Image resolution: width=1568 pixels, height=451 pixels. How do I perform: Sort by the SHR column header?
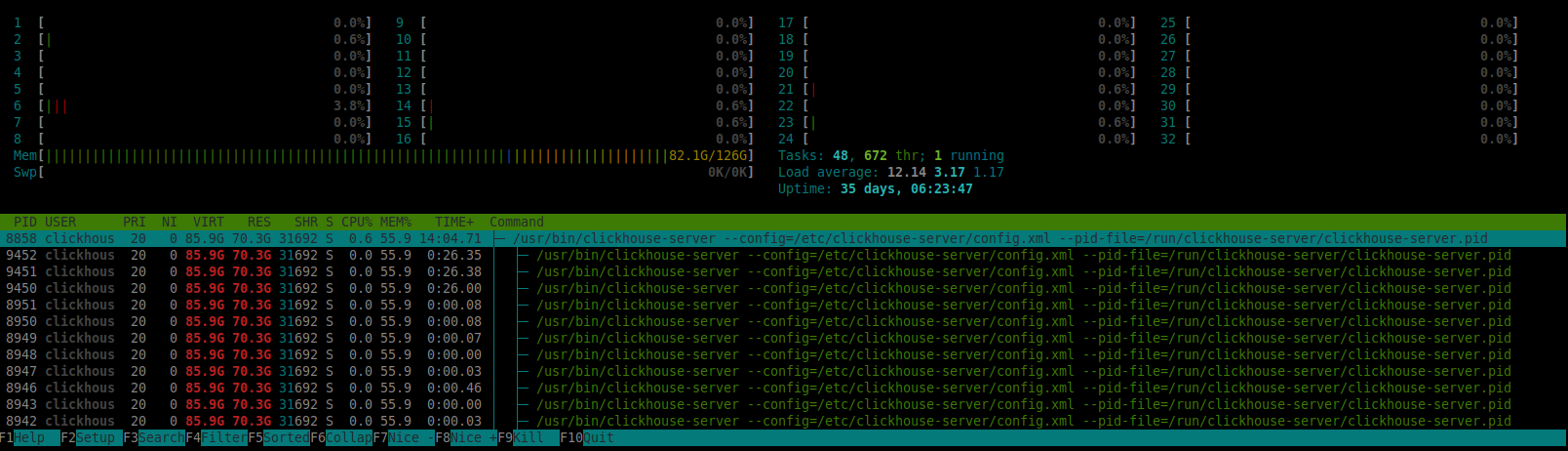(306, 222)
